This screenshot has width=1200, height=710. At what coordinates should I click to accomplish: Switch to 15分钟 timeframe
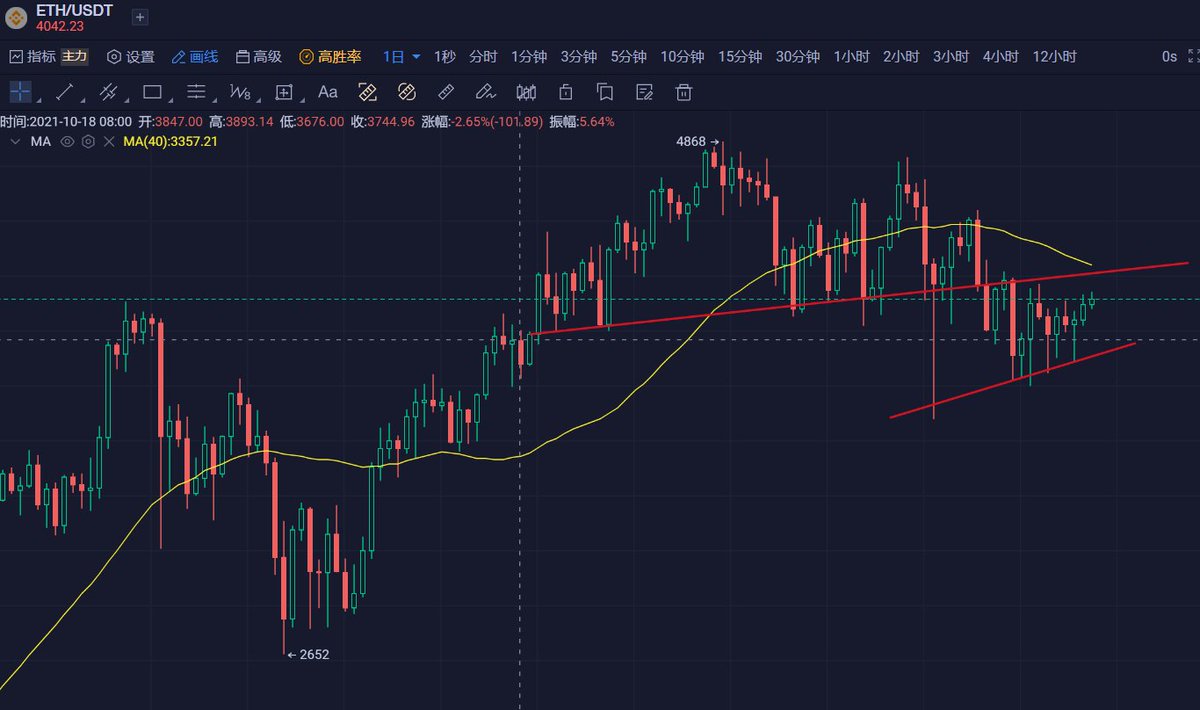pyautogui.click(x=740, y=57)
